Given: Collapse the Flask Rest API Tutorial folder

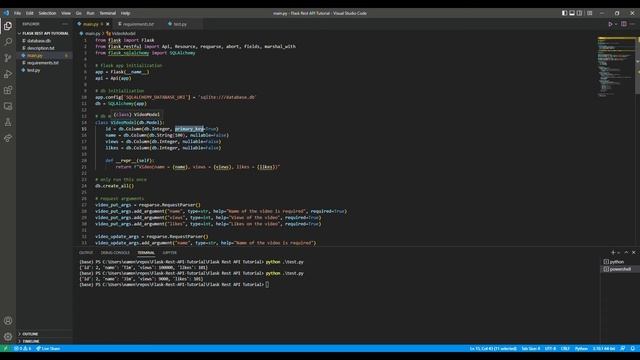Looking at the screenshot, I should point(45,33).
